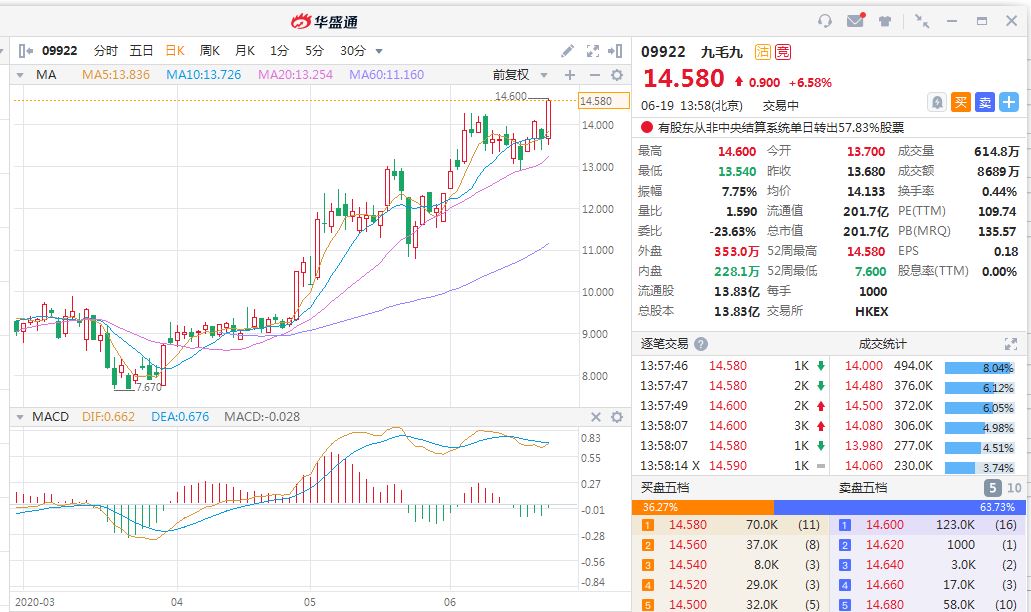Open MA indicator settings gear
The height and width of the screenshot is (612, 1031).
point(617,75)
